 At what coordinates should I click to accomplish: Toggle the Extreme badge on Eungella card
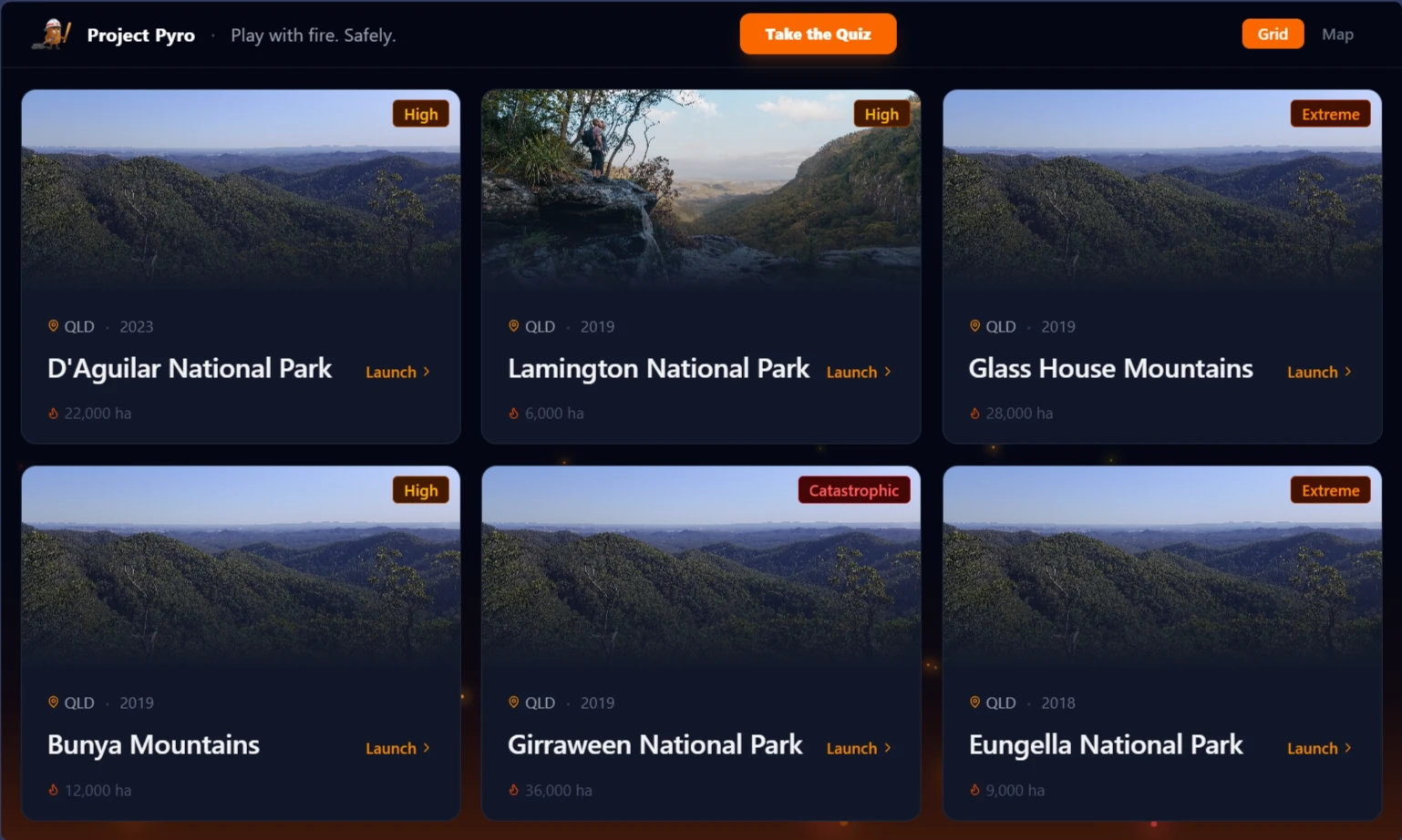1330,489
